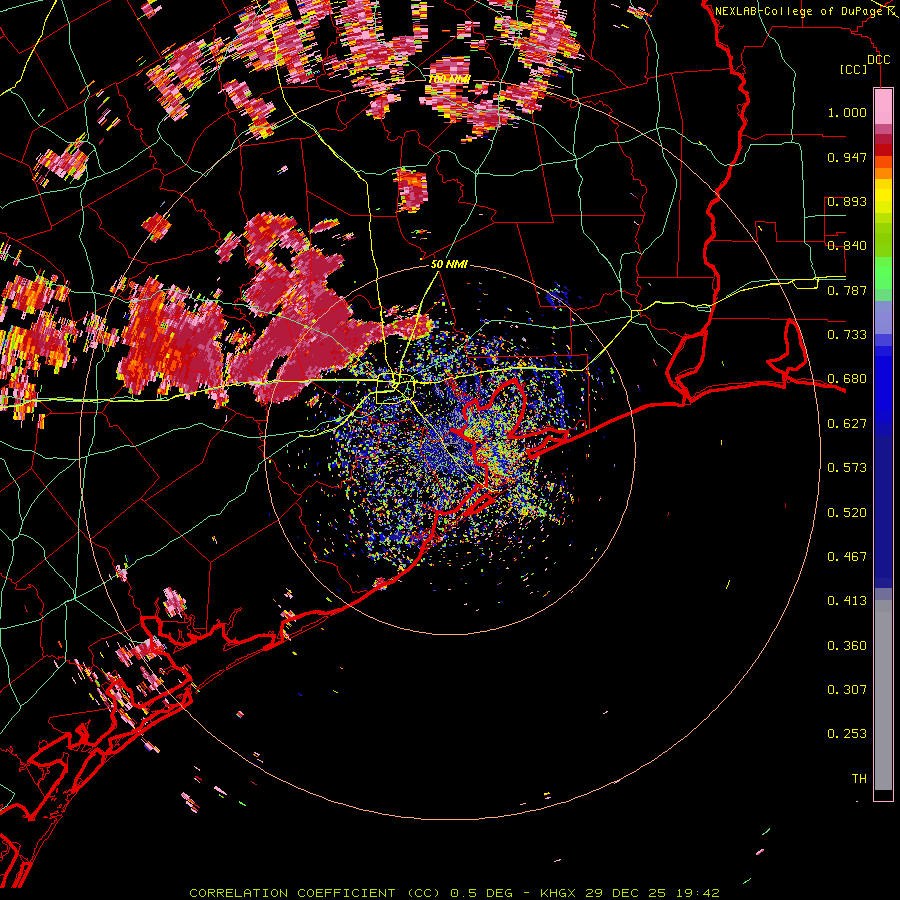Click the 0.307 color scale label
The width and height of the screenshot is (900, 900).
pyautogui.click(x=847, y=689)
